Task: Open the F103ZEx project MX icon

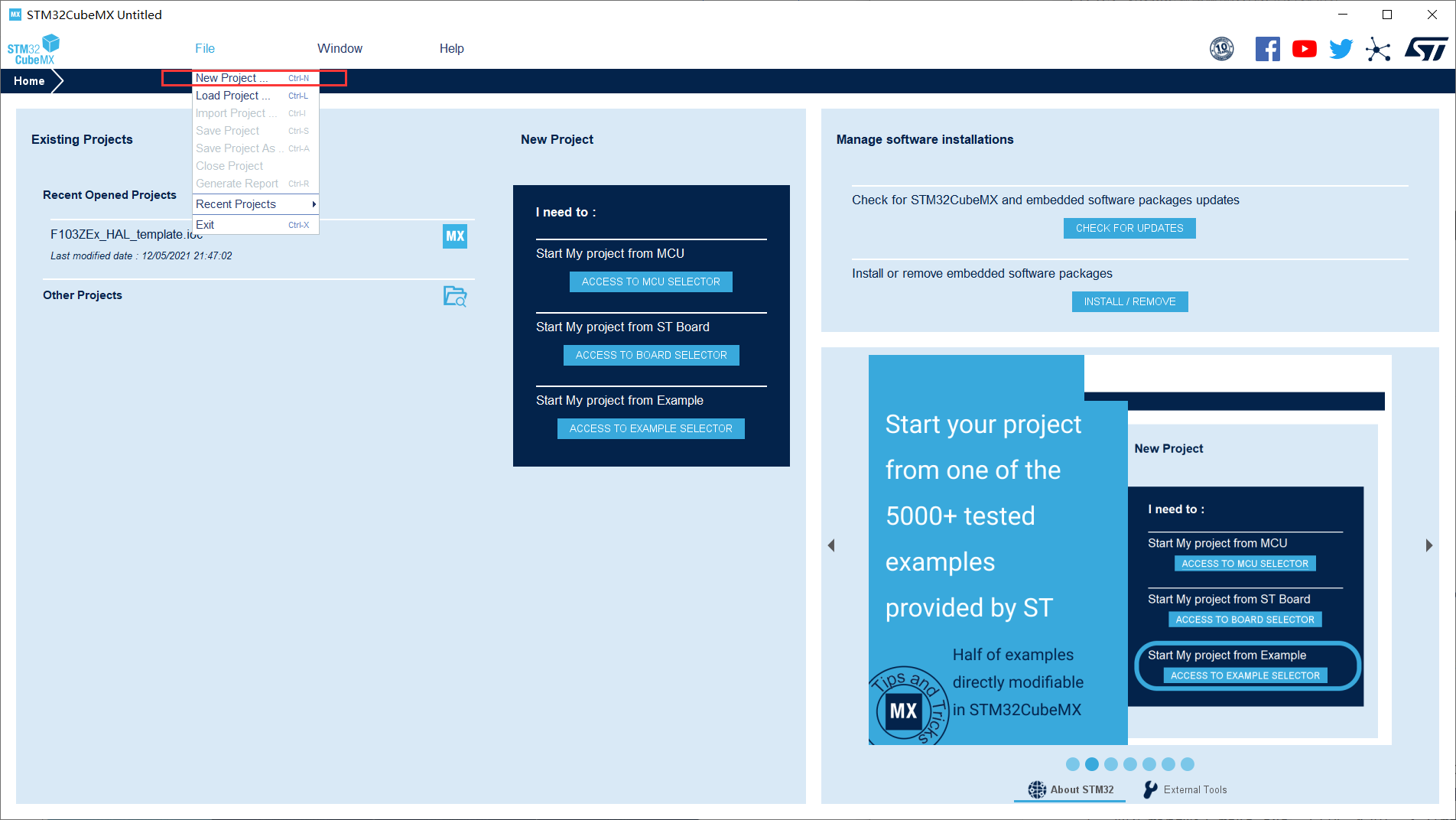Action: (x=455, y=236)
